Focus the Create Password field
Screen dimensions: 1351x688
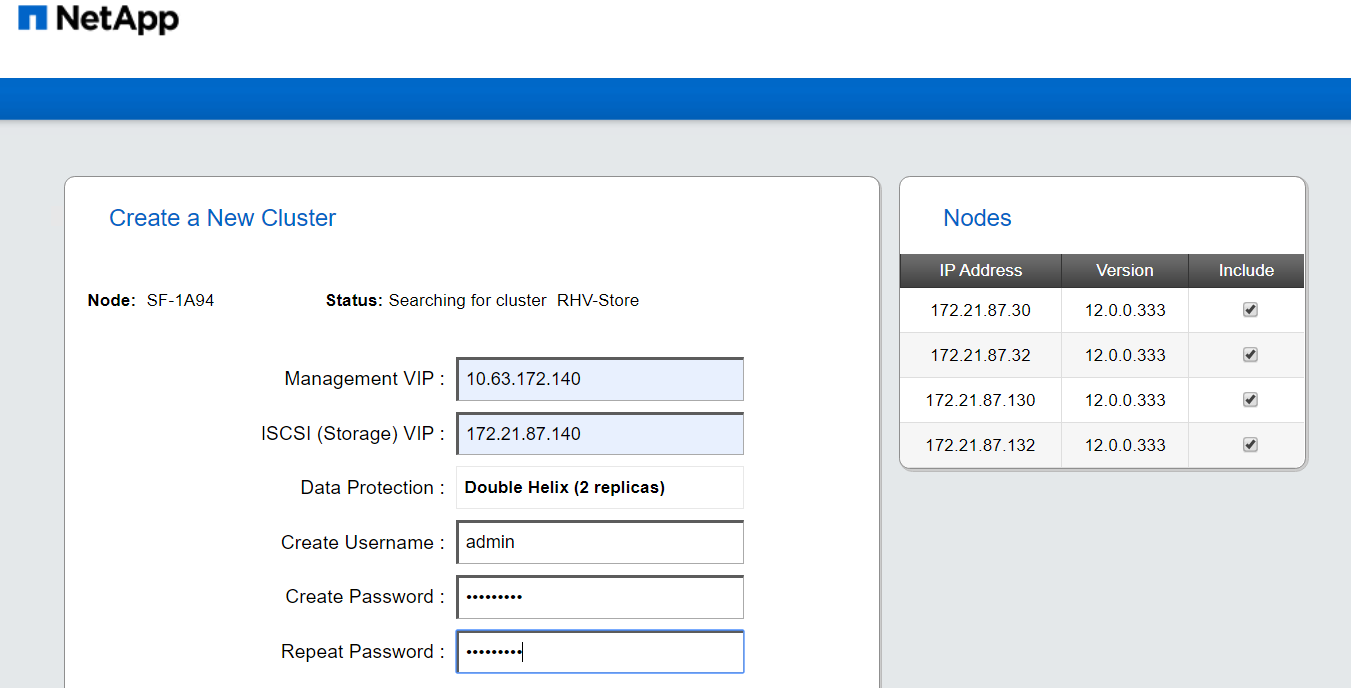click(600, 597)
